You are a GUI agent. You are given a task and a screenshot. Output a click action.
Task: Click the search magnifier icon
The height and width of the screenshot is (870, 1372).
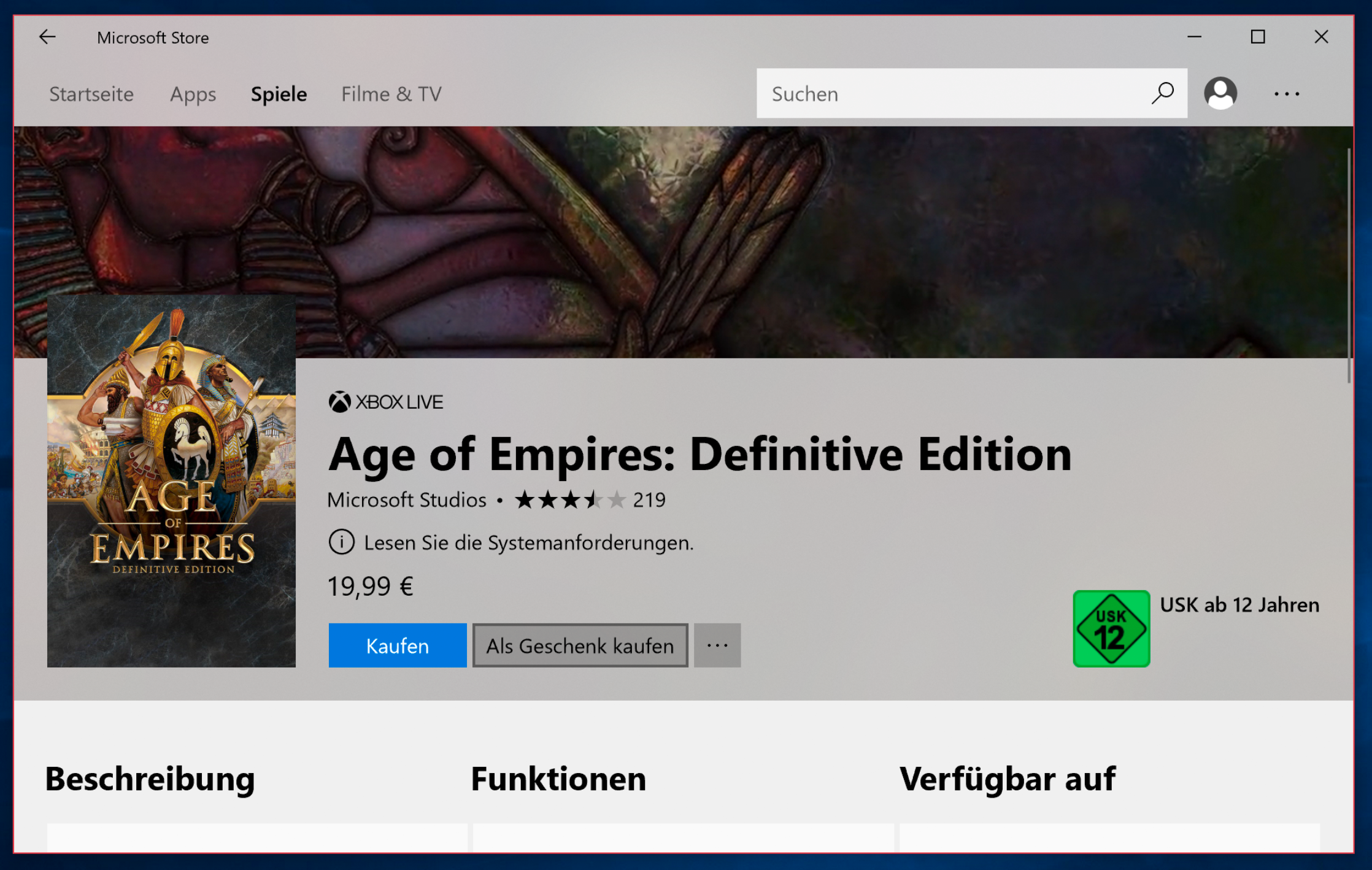(1162, 93)
